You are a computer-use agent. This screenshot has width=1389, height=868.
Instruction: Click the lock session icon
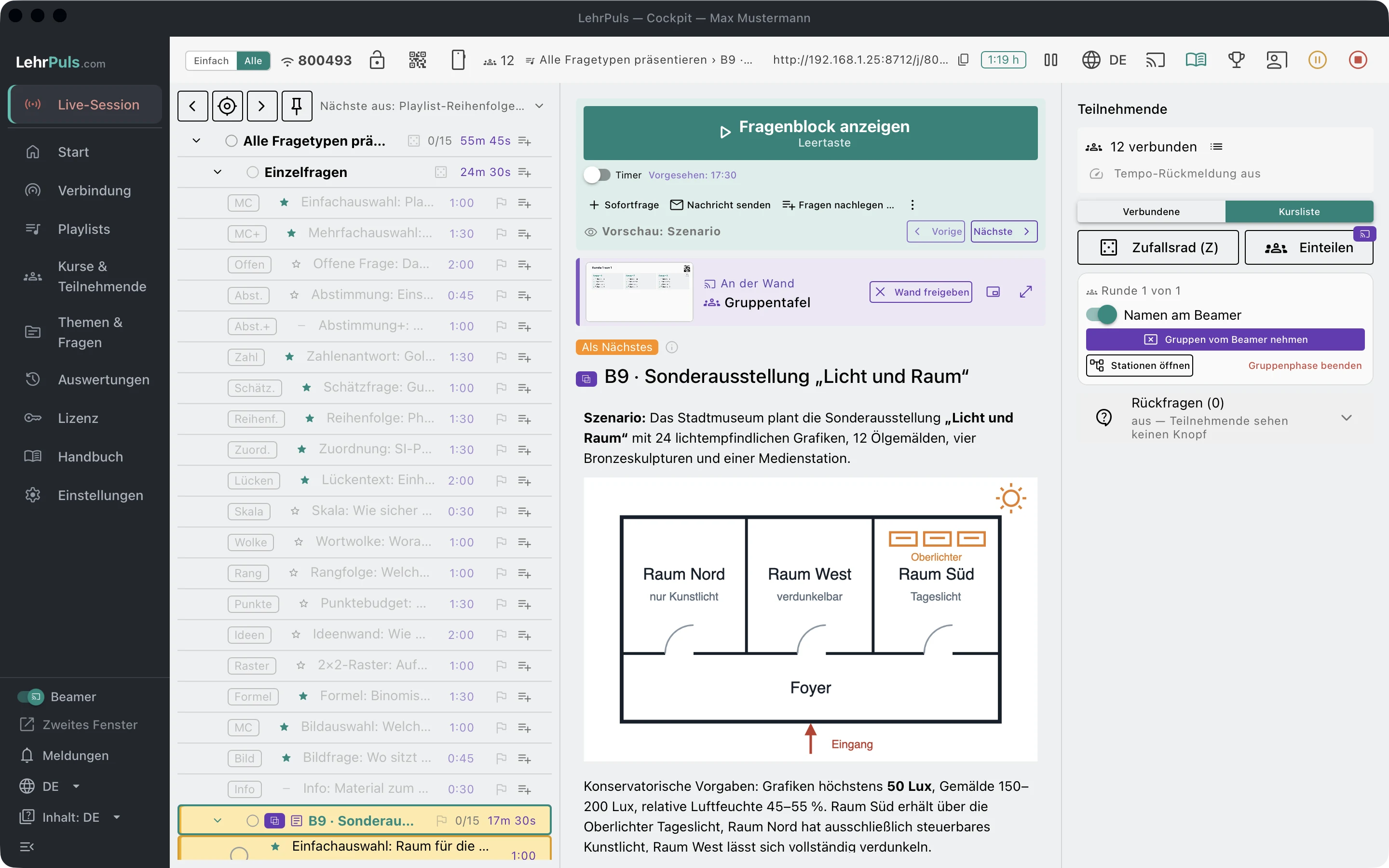[377, 60]
